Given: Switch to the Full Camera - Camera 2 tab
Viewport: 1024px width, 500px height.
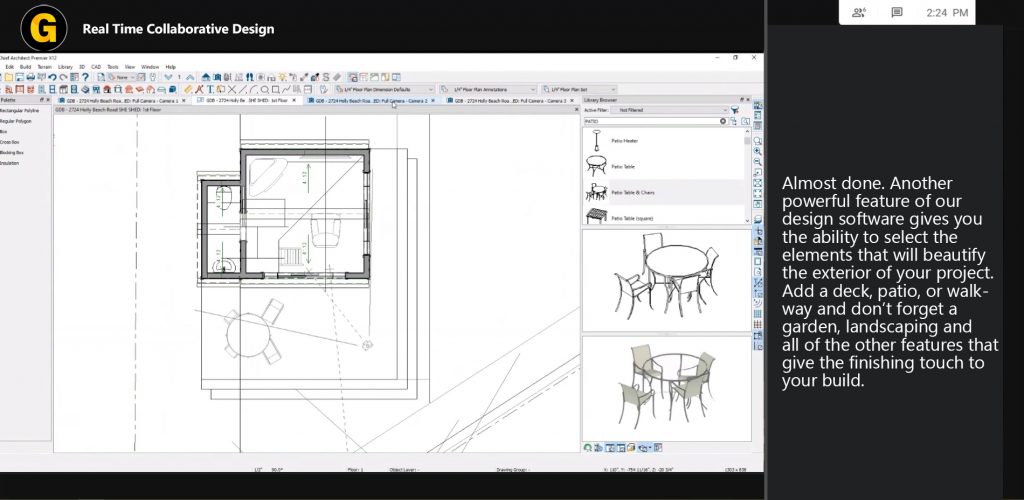Looking at the screenshot, I should [371, 101].
